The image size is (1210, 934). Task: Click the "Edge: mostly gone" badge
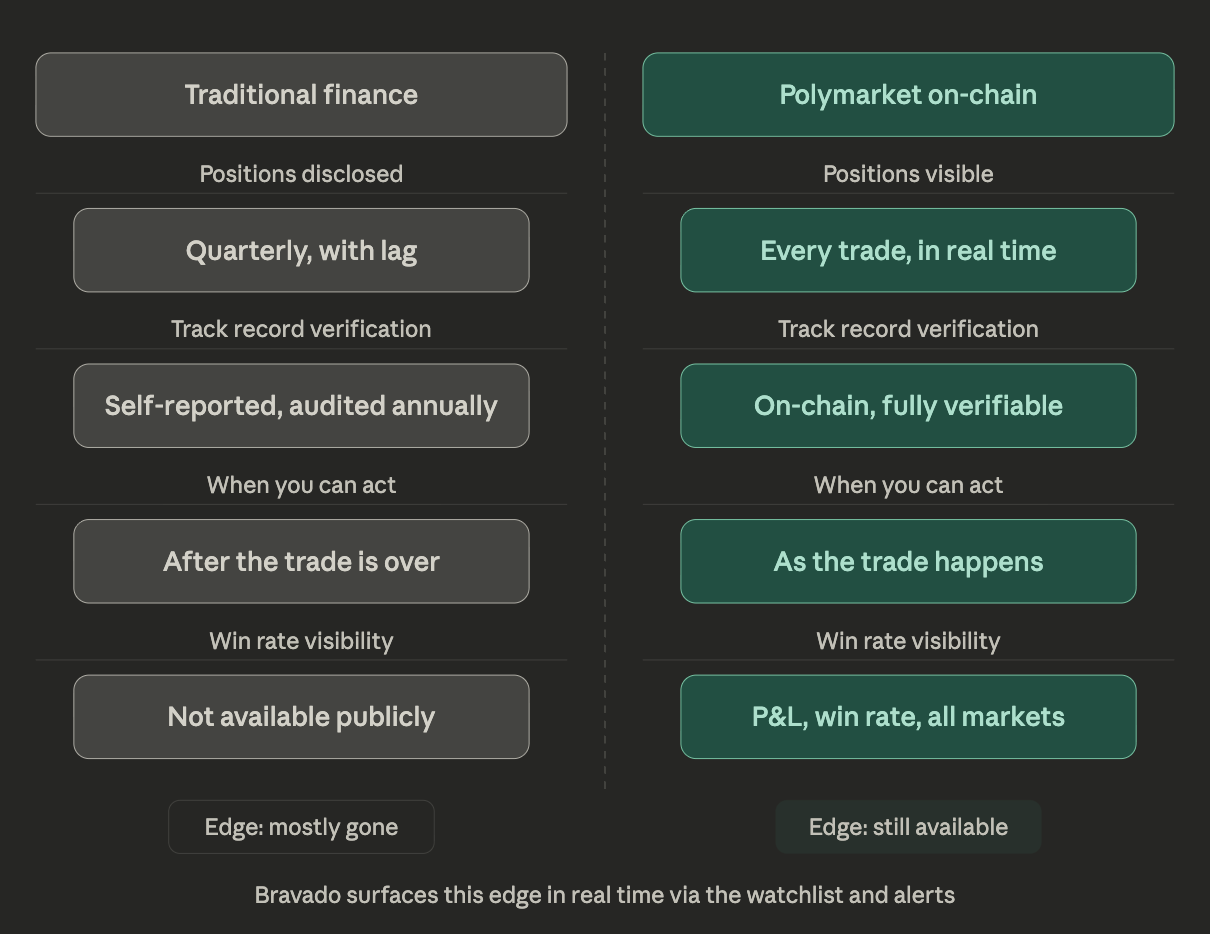(301, 827)
